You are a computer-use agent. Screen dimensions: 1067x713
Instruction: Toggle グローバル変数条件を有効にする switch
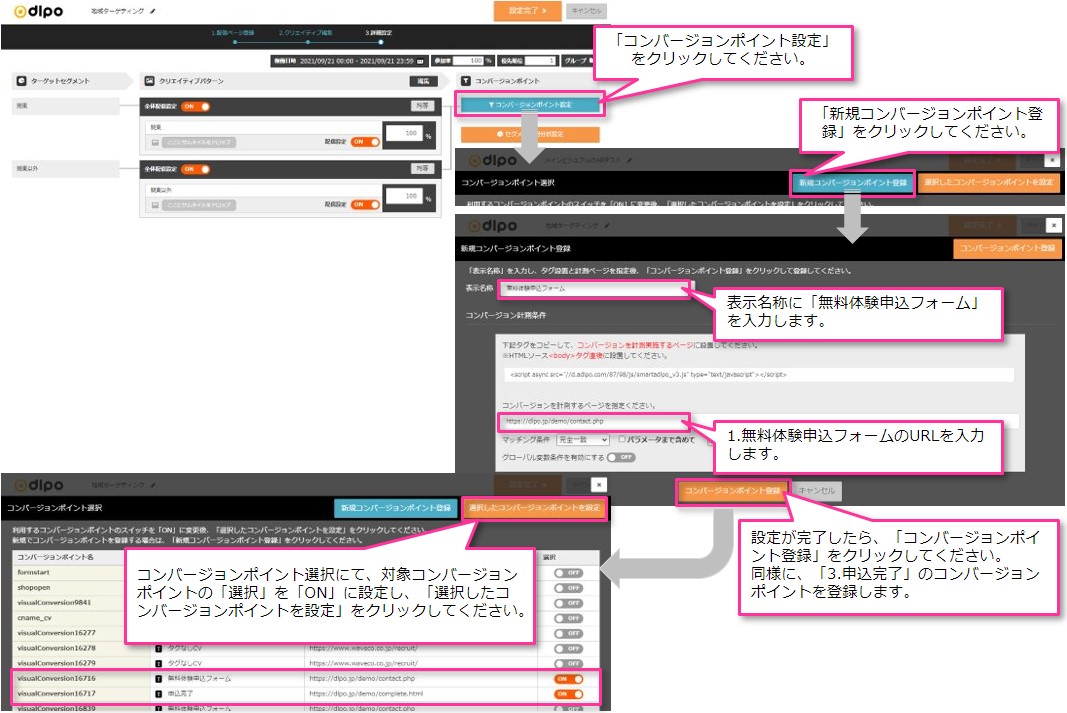point(621,457)
